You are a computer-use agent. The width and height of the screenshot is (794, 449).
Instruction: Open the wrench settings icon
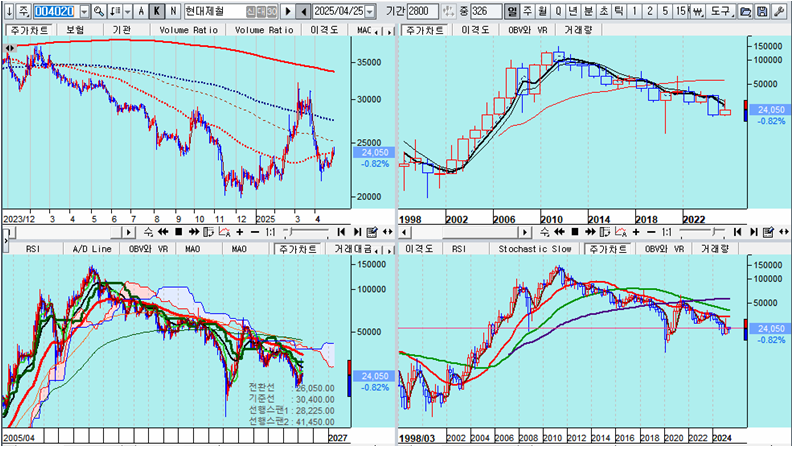(x=779, y=11)
